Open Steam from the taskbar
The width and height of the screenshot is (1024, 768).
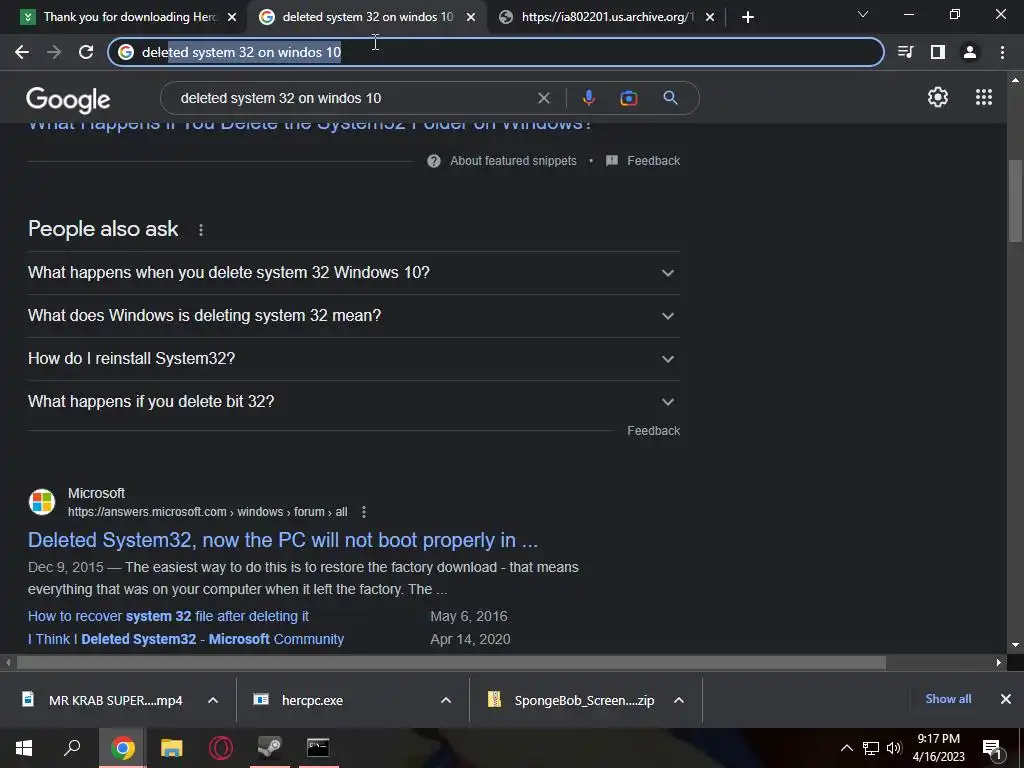(x=269, y=748)
